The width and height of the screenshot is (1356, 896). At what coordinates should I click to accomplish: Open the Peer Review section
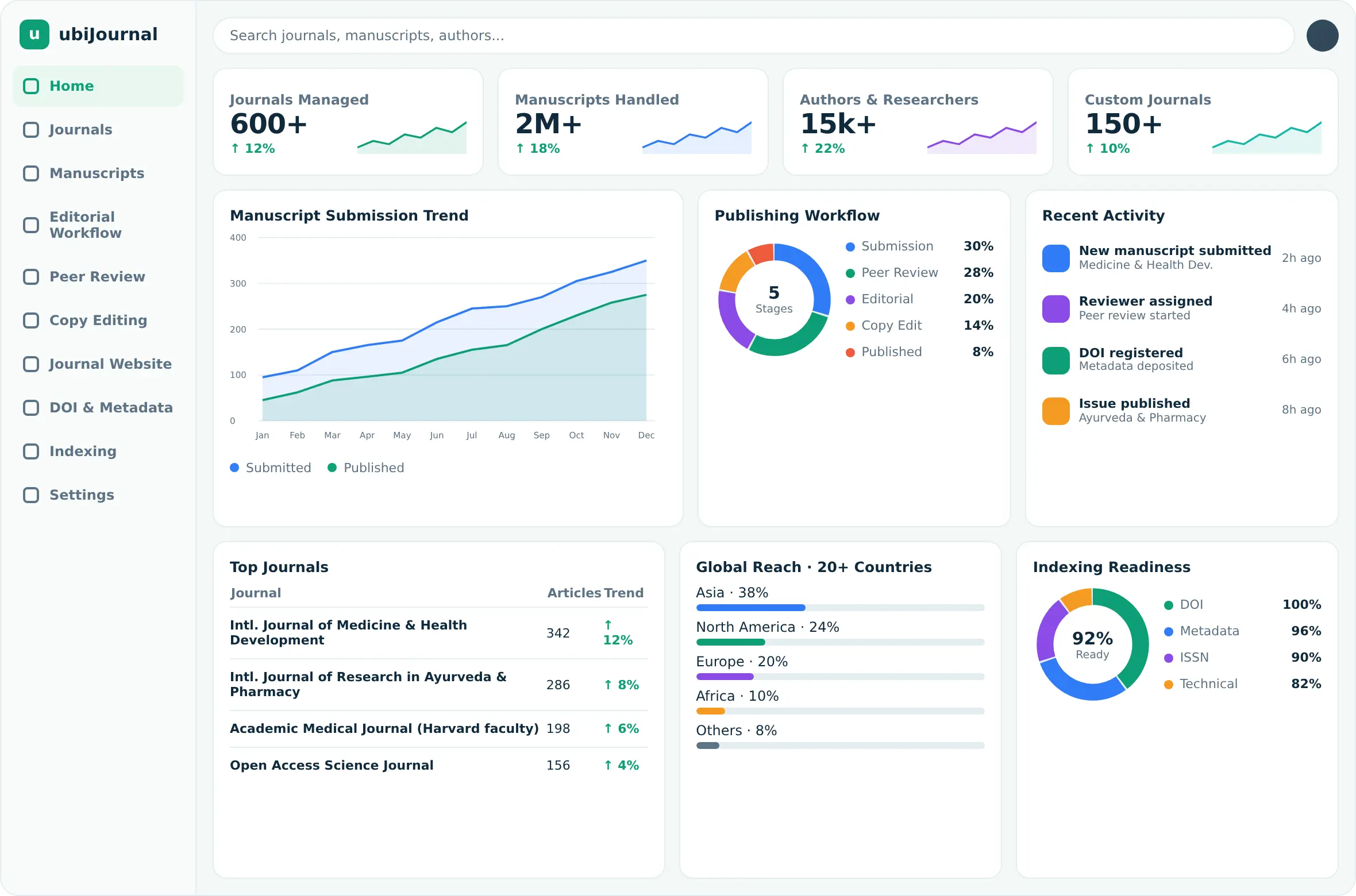point(98,277)
